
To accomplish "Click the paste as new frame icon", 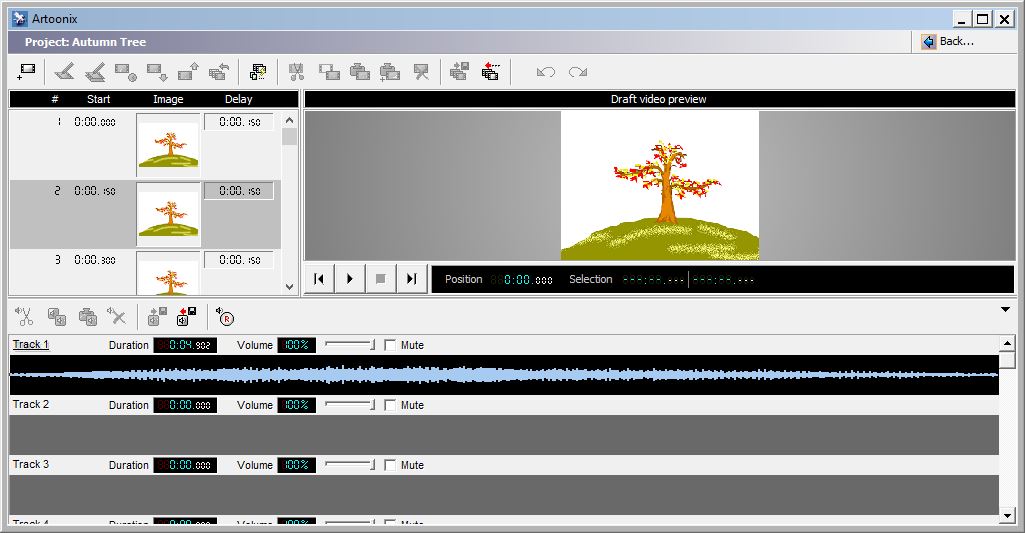I will point(390,71).
